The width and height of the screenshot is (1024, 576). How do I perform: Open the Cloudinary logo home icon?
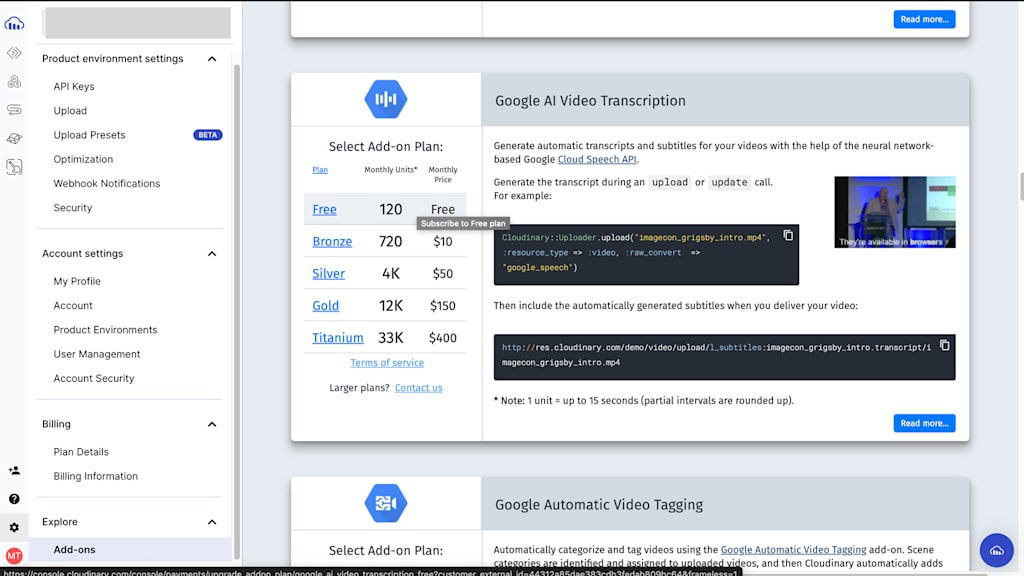[x=14, y=24]
